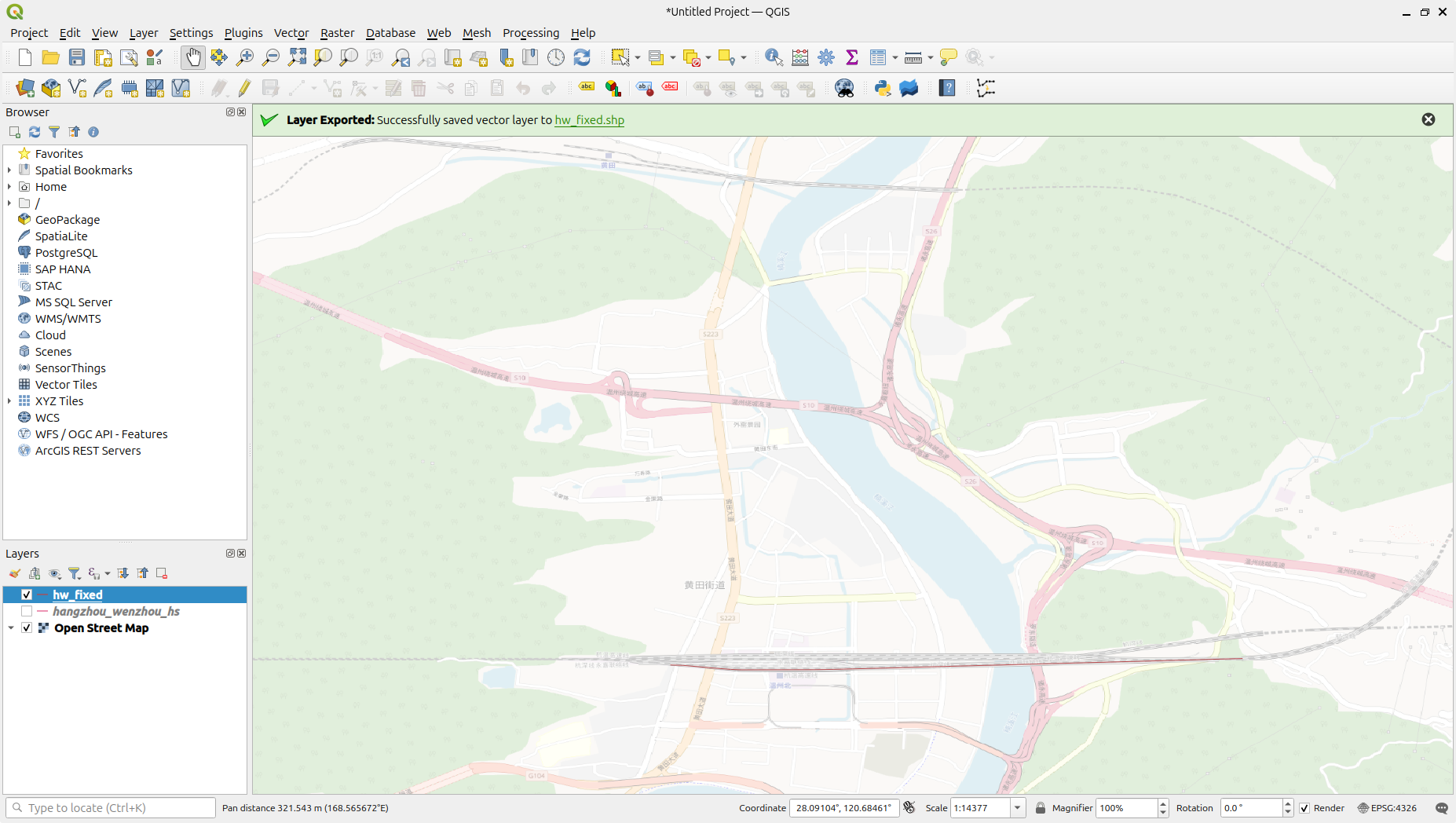
Task: Enable the hangzhou_wenzhou_hs layer checkbox
Action: pos(27,612)
